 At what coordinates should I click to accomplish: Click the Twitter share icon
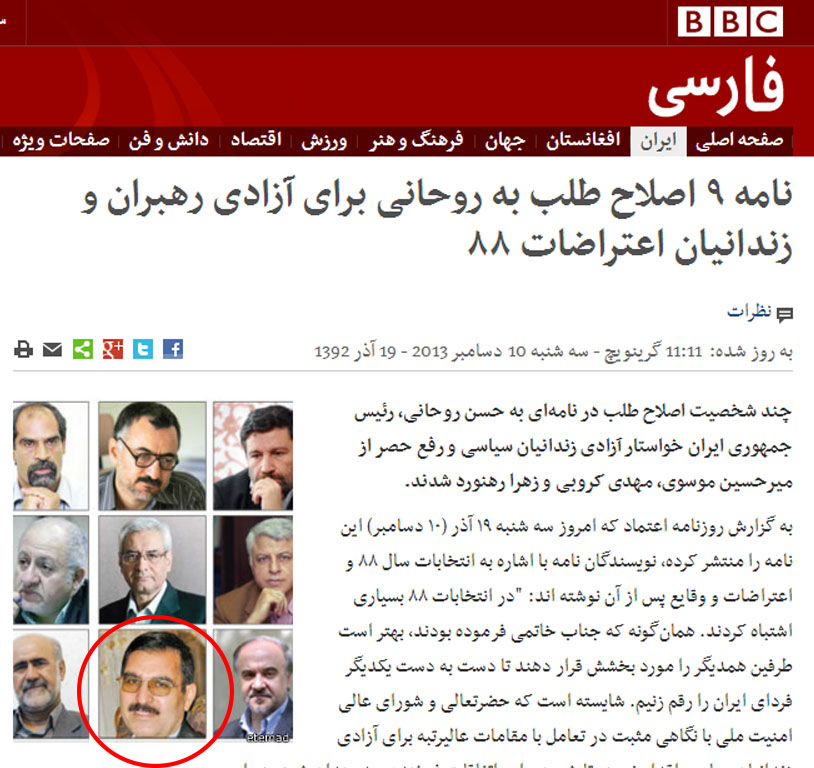143,349
